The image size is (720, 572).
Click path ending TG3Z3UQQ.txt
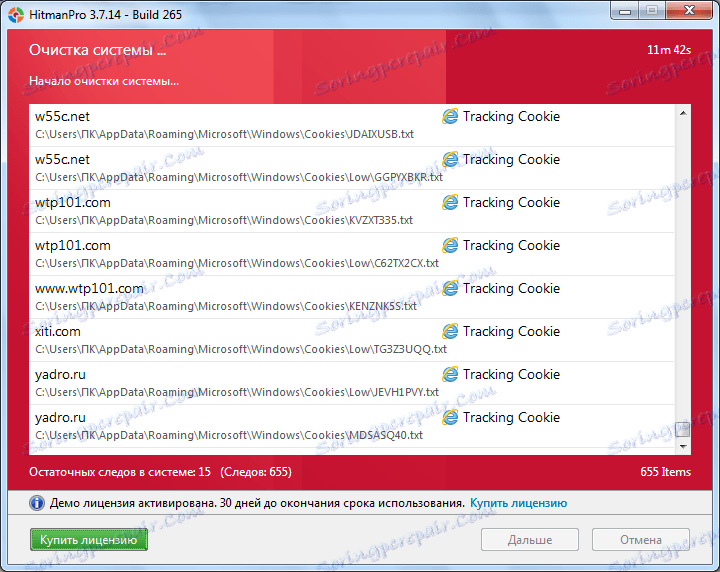pos(241,349)
